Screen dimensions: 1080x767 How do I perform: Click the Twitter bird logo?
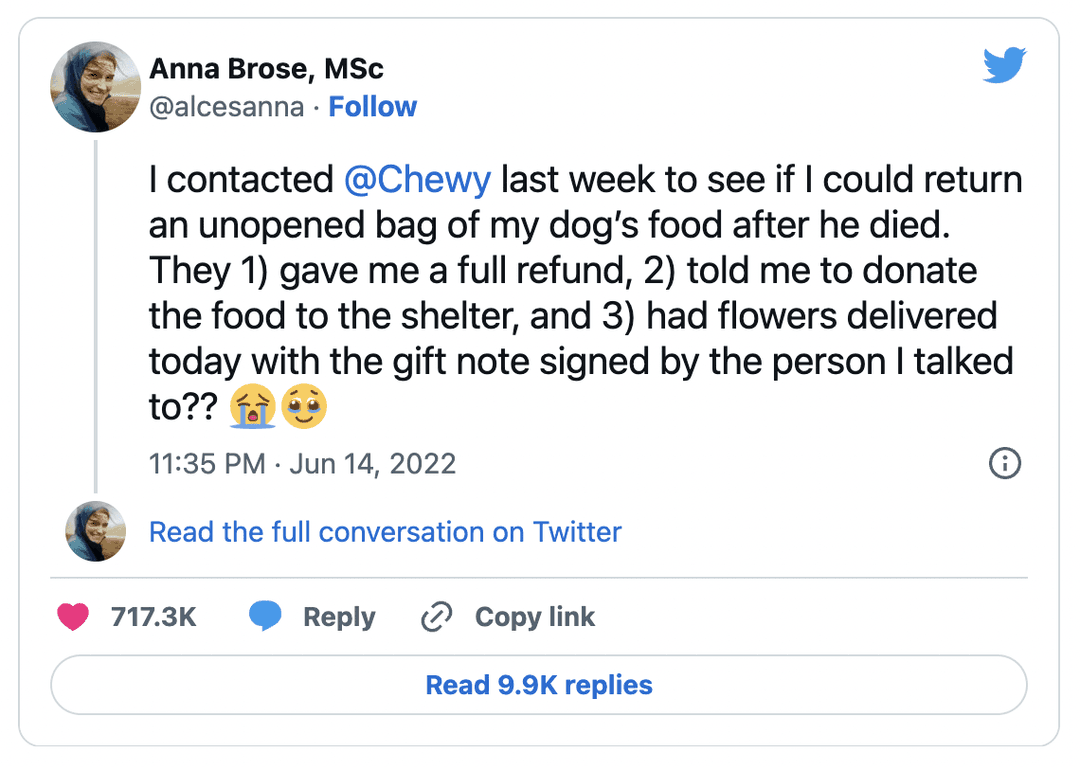coord(1005,66)
